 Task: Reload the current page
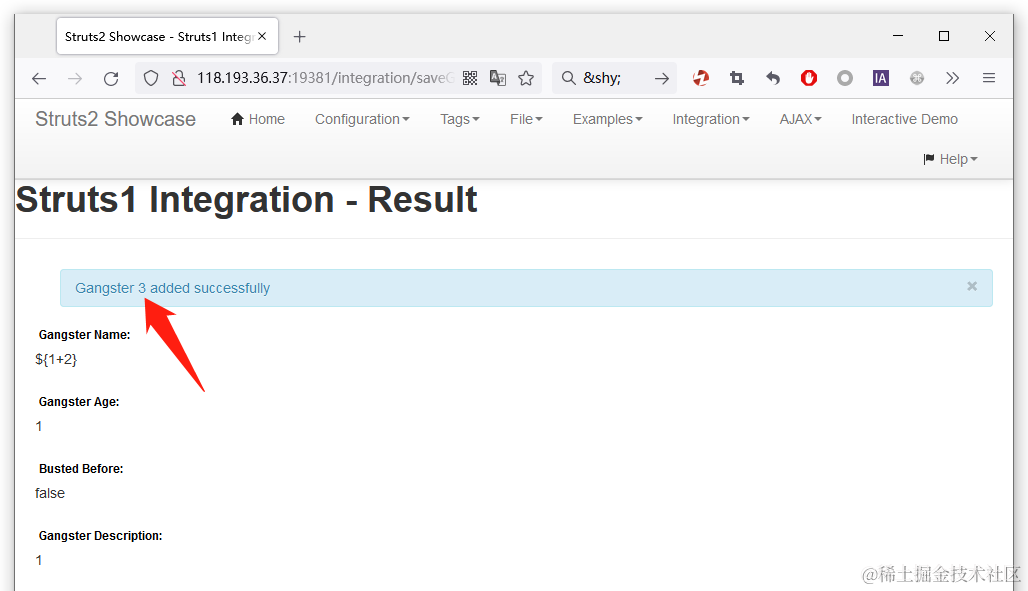tap(111, 79)
